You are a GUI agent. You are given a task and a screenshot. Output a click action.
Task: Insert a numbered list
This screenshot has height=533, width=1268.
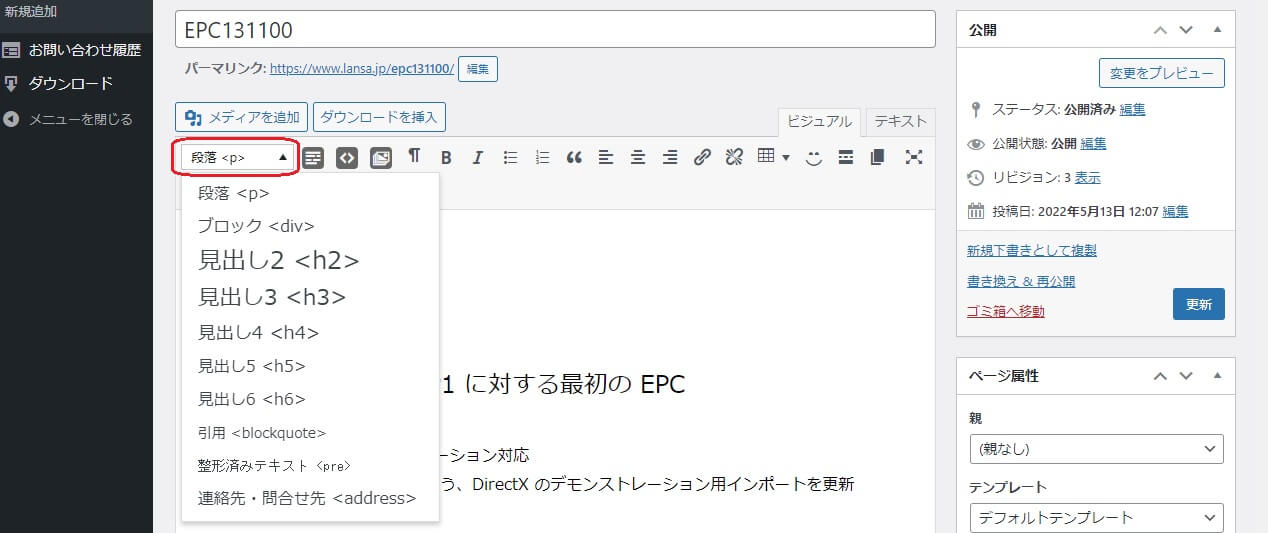pos(542,157)
